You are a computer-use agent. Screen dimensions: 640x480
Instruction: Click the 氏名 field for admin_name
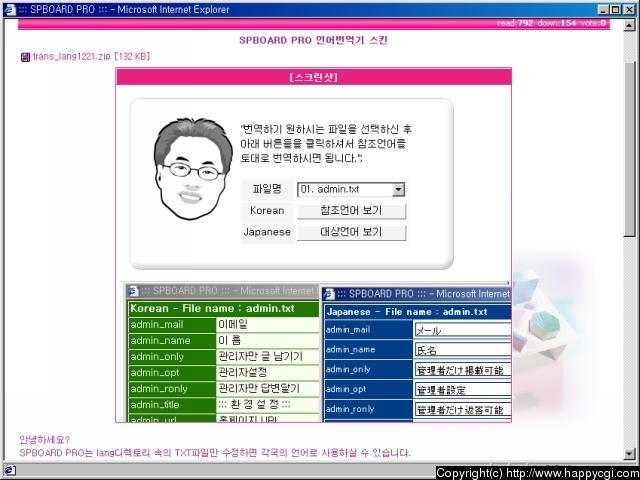(462, 350)
